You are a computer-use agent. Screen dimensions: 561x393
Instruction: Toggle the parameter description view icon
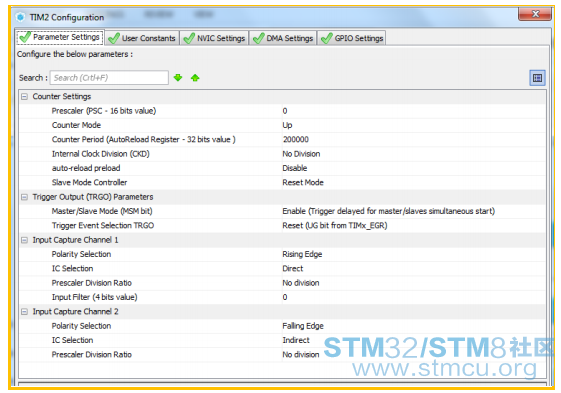[x=537, y=78]
